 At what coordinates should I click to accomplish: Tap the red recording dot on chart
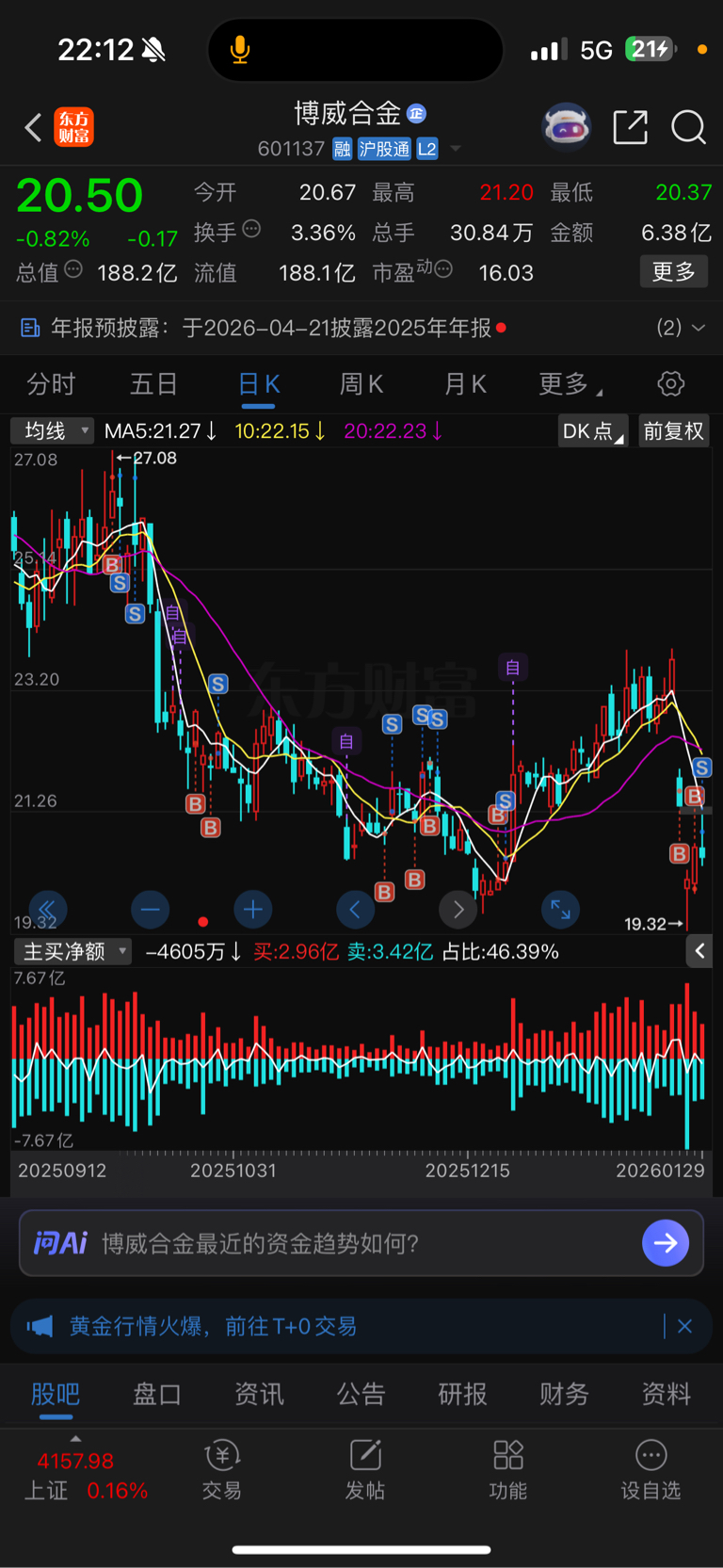pos(202,921)
